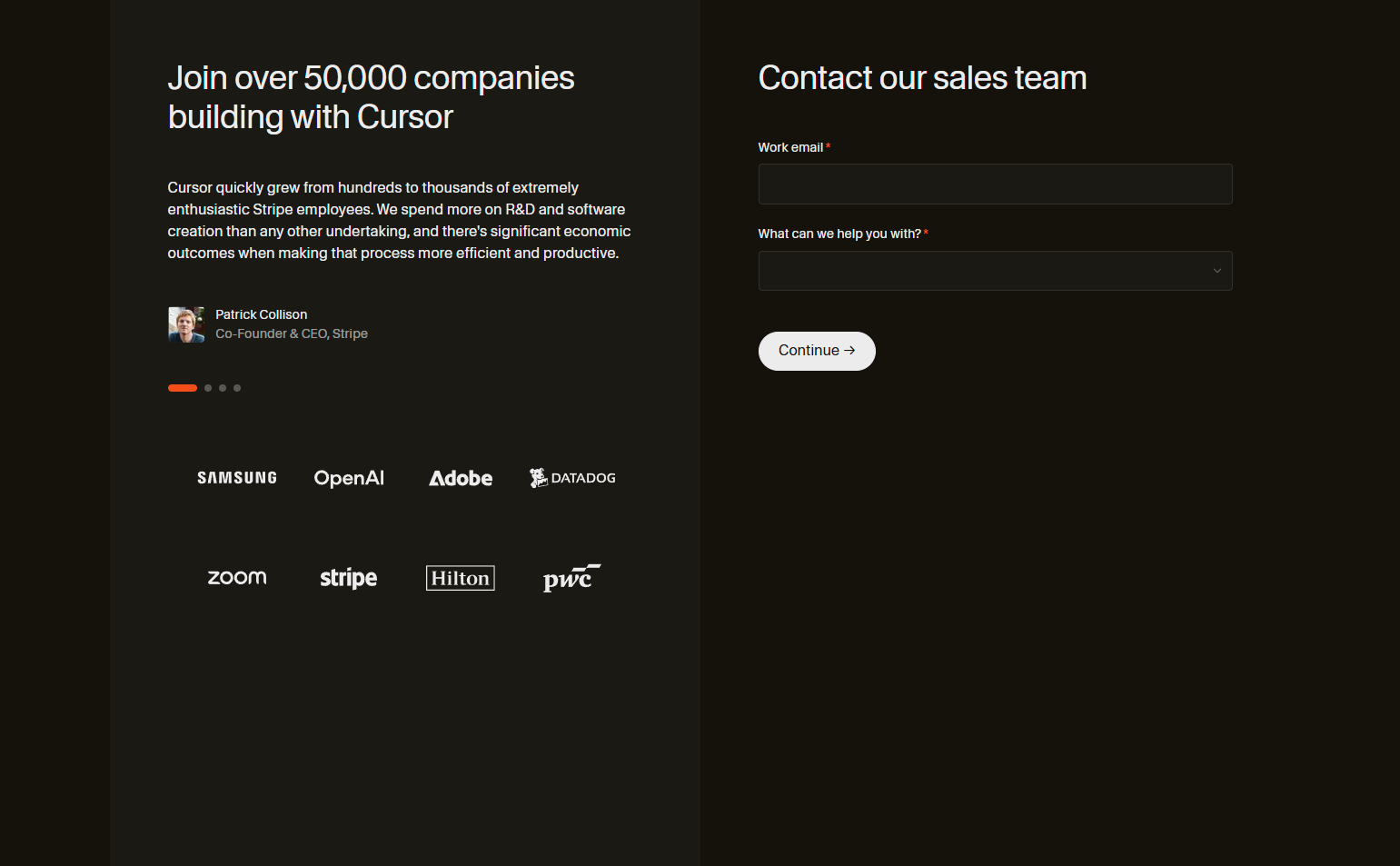Open the 'What can we help you with?' dropdown
The image size is (1400, 866).
(x=995, y=270)
